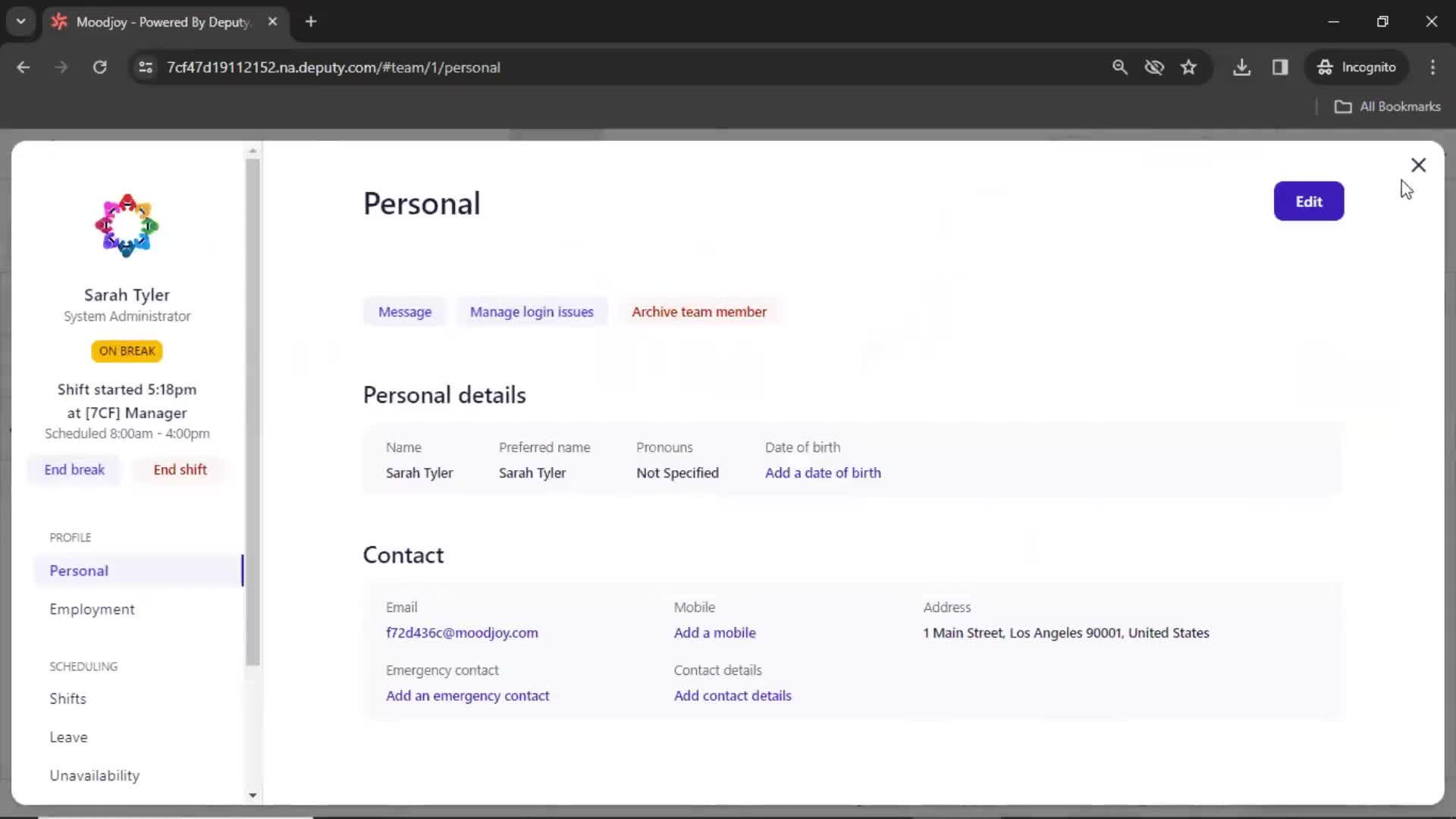Click the System Administrator role text
Image resolution: width=1456 pixels, height=819 pixels.
(127, 316)
